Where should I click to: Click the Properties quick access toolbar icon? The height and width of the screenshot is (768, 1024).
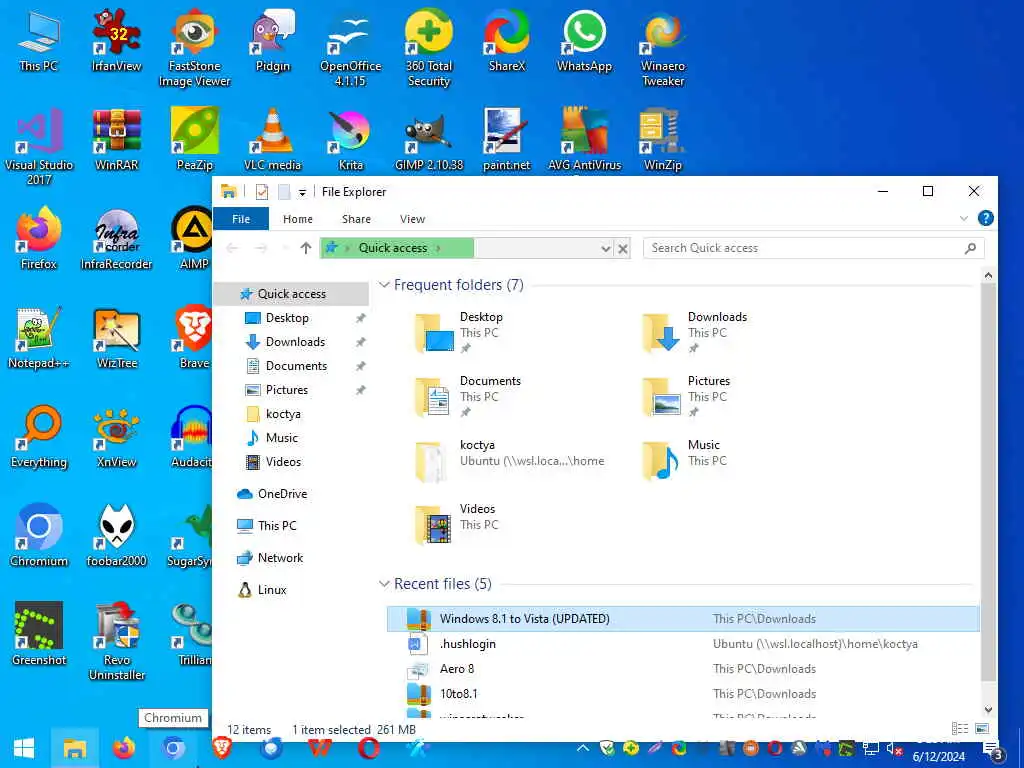[262, 192]
